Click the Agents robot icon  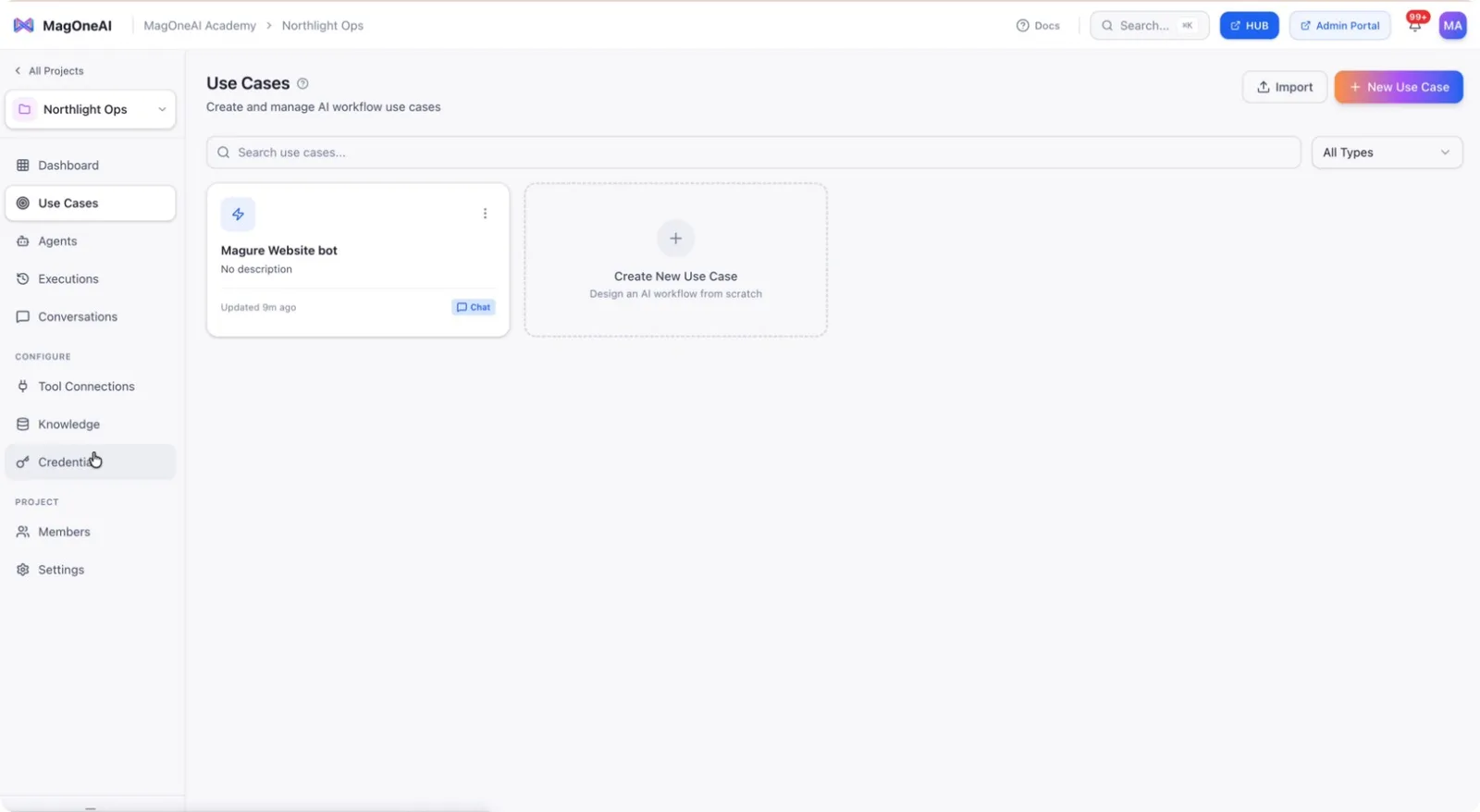point(23,241)
